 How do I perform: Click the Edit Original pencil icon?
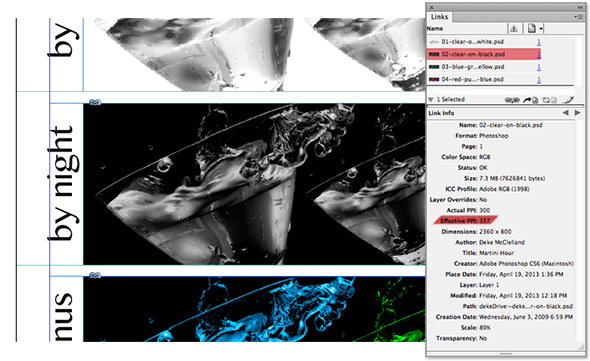click(568, 100)
